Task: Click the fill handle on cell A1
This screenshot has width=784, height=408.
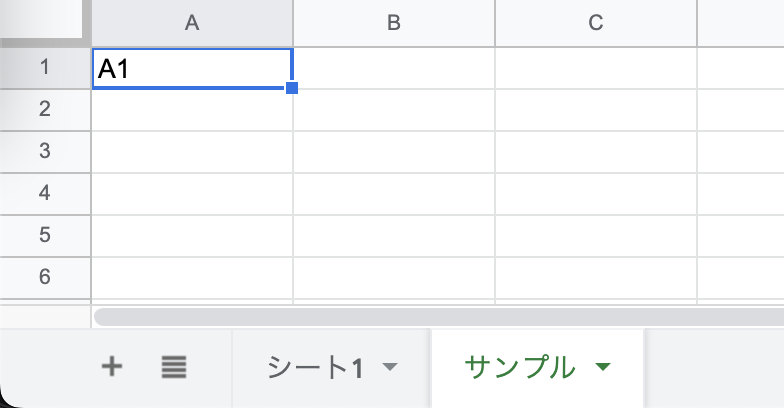Action: (292, 88)
